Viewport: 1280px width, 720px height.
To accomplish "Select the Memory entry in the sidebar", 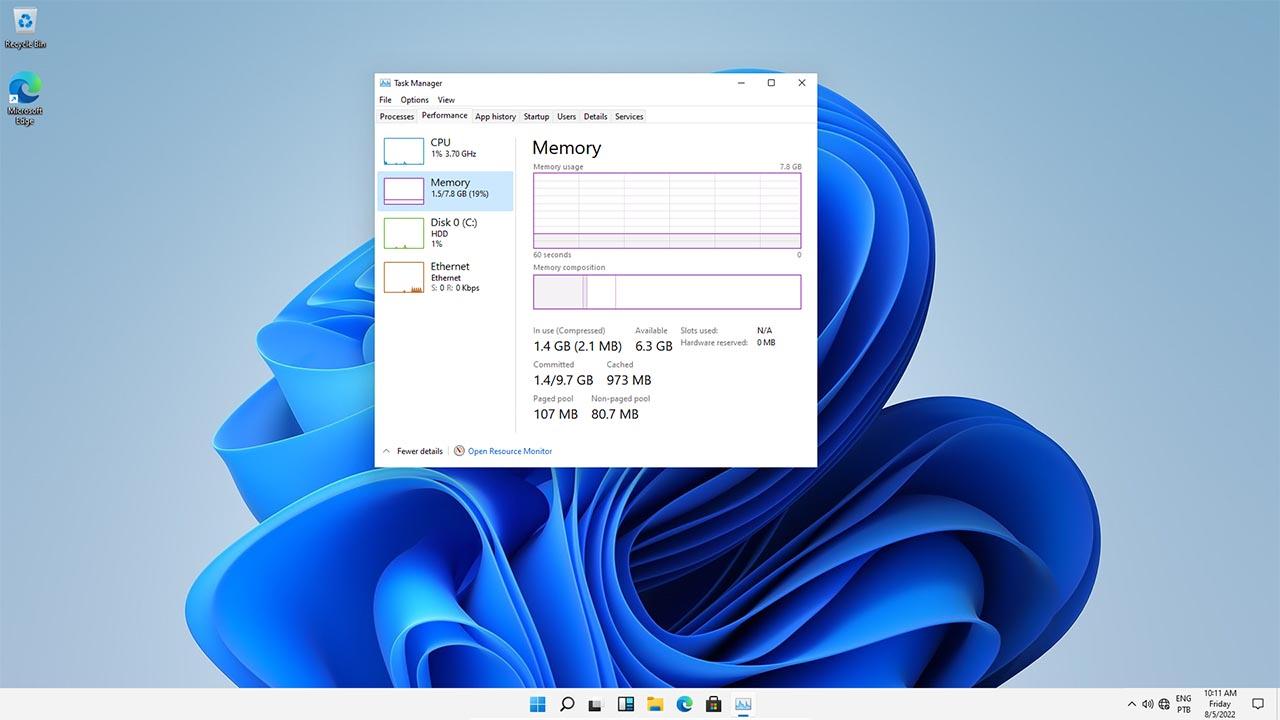I will 445,190.
